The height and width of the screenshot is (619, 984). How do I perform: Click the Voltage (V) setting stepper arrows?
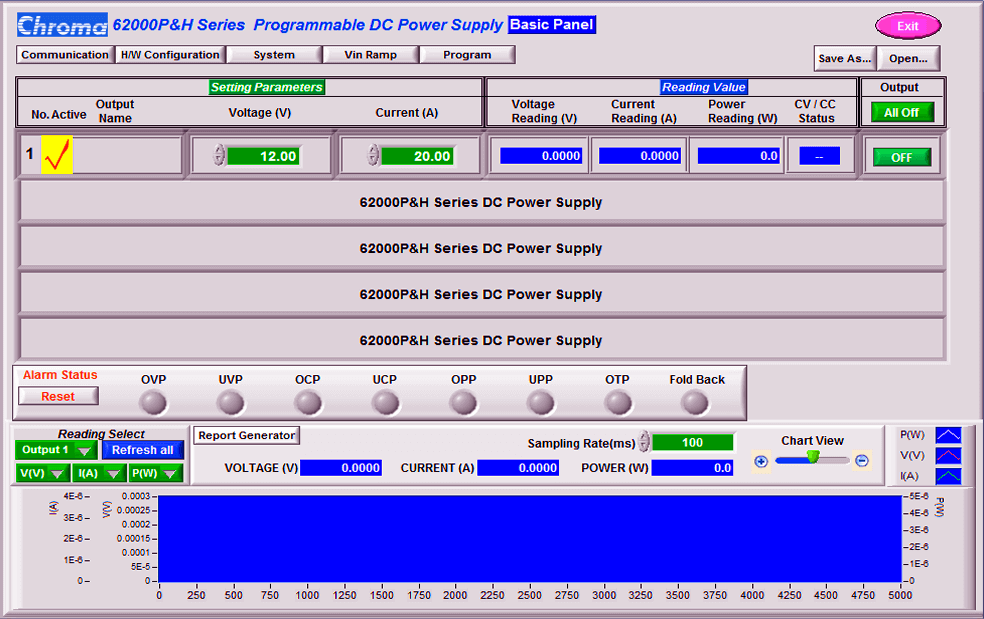click(x=219, y=154)
